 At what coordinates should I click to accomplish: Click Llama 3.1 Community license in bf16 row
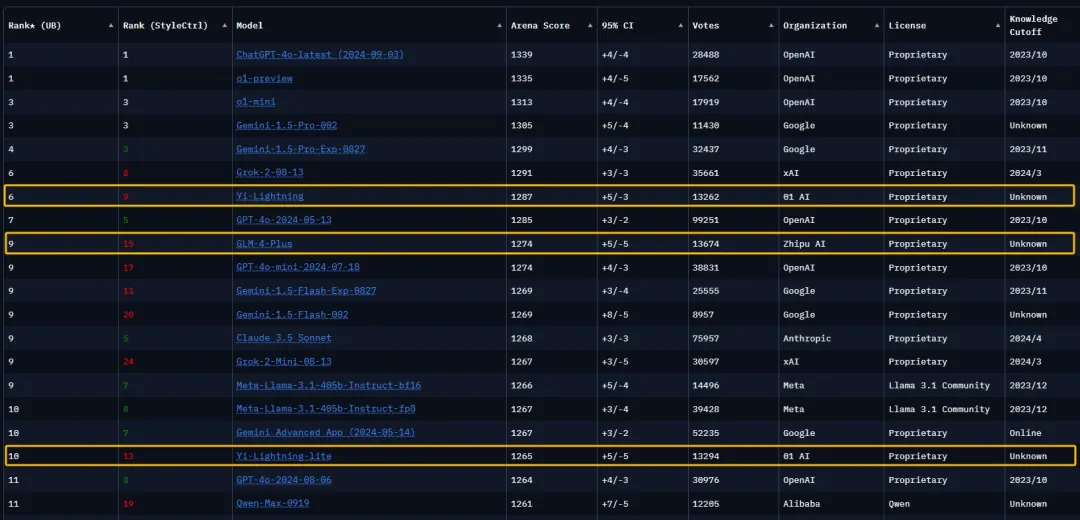point(939,385)
